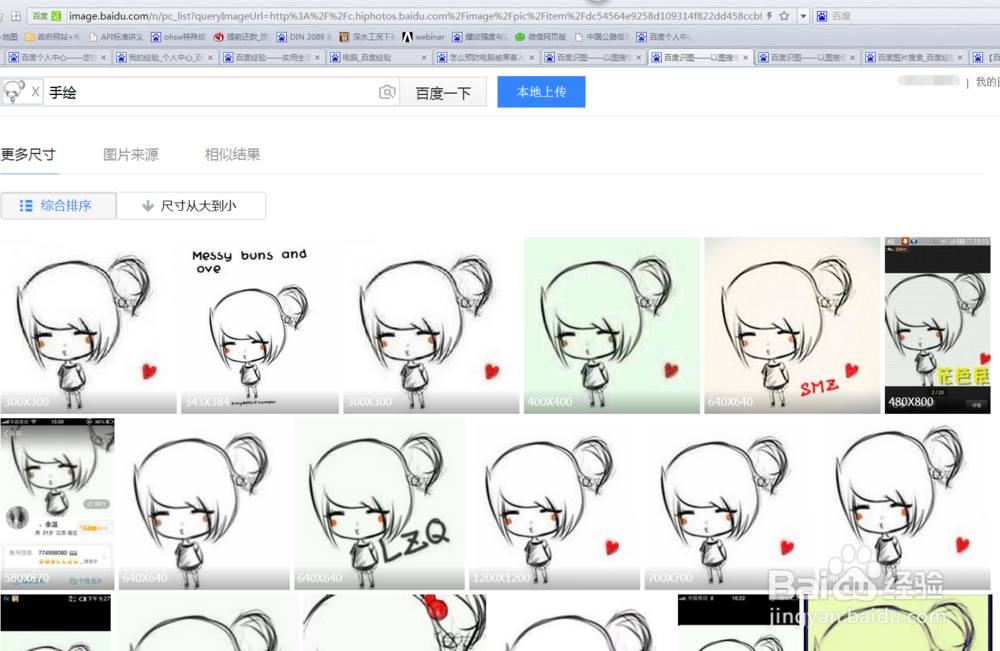
Task: Click the small query image thumbnail in search box
Action: pyautogui.click(x=14, y=92)
